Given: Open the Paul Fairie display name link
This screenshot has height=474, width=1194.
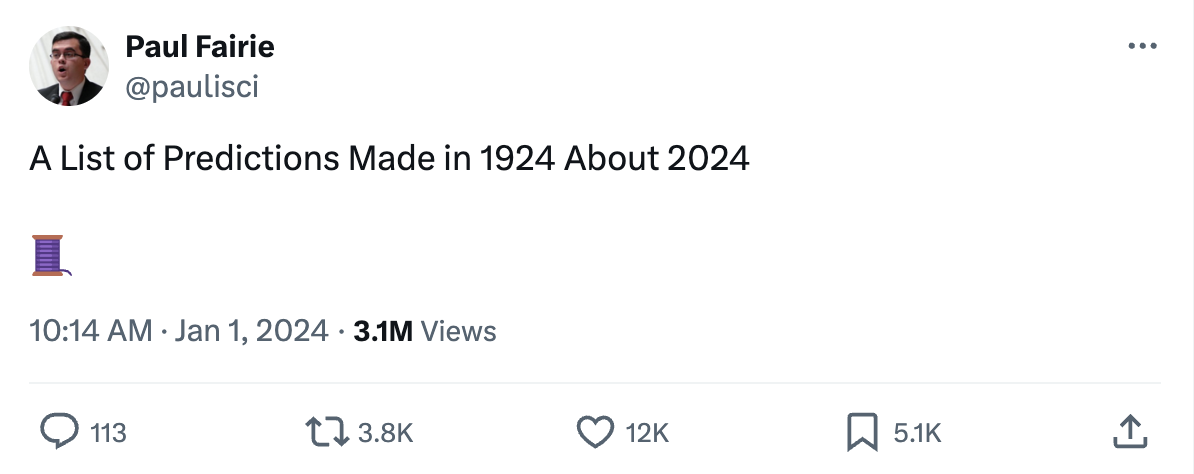Looking at the screenshot, I should 200,46.
